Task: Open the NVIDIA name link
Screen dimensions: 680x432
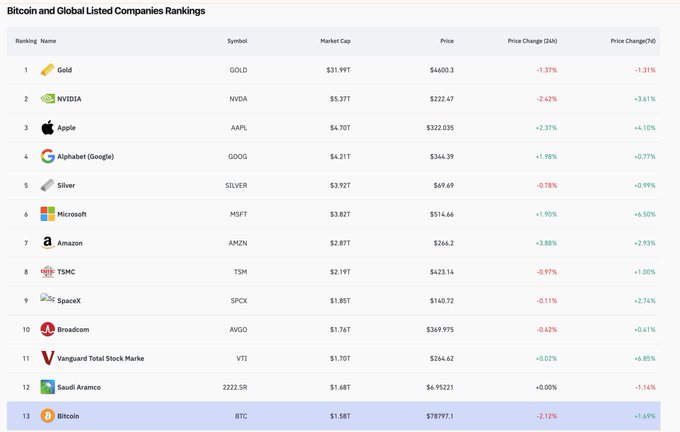Action: click(69, 99)
